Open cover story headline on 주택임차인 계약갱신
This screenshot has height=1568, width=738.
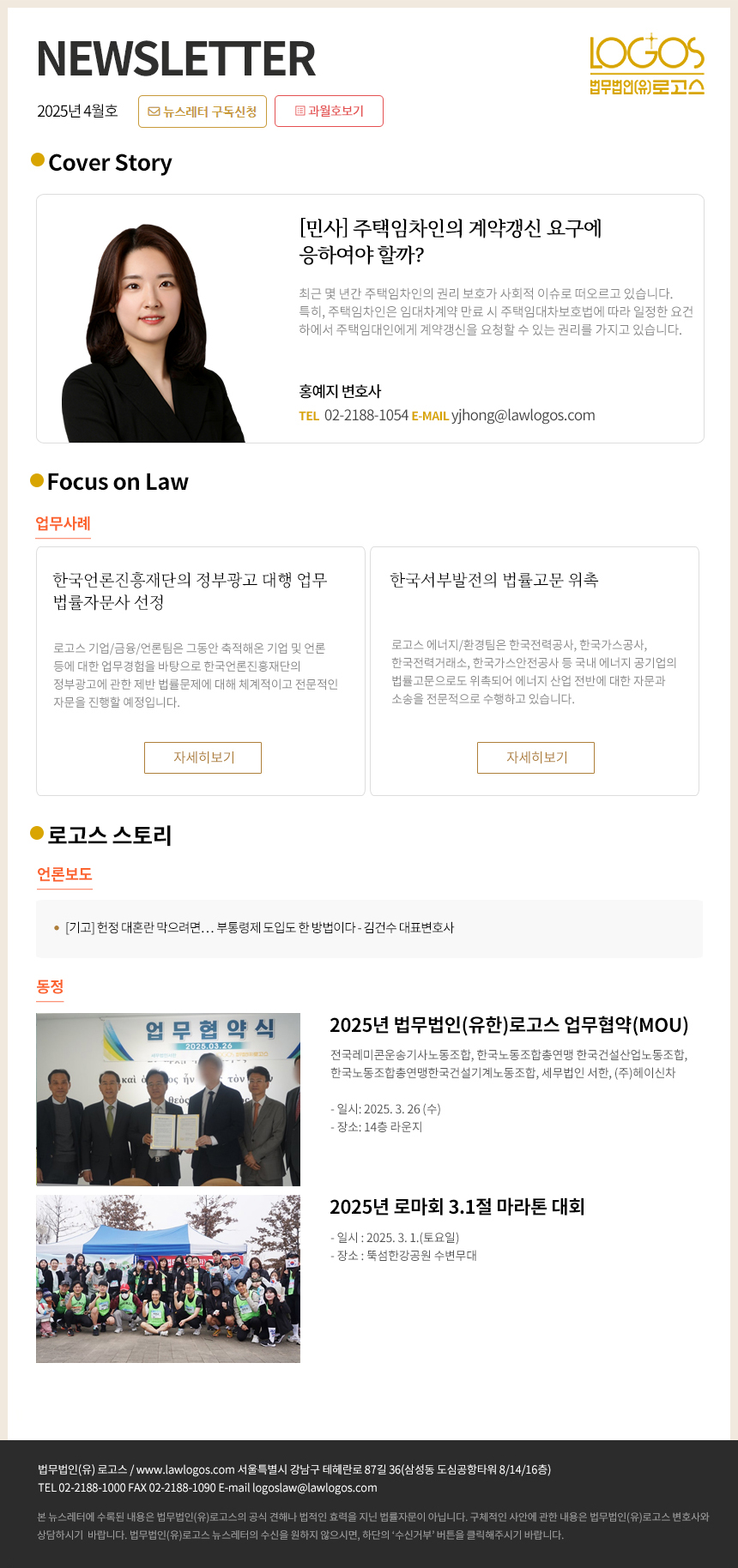pyautogui.click(x=451, y=241)
